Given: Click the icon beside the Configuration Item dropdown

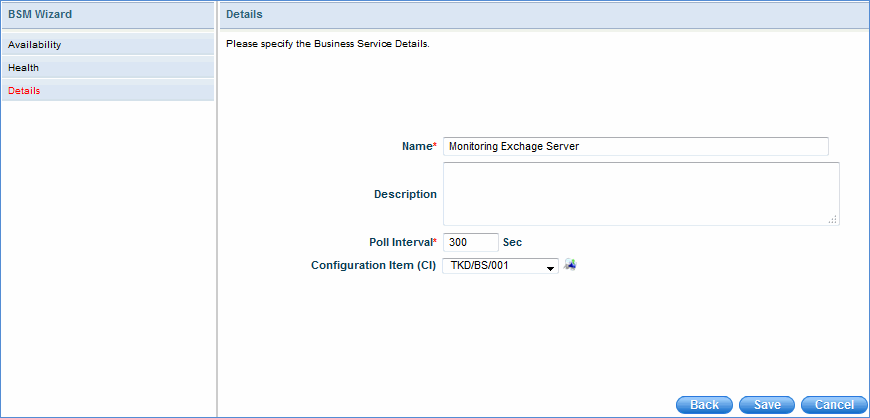Looking at the screenshot, I should [571, 265].
